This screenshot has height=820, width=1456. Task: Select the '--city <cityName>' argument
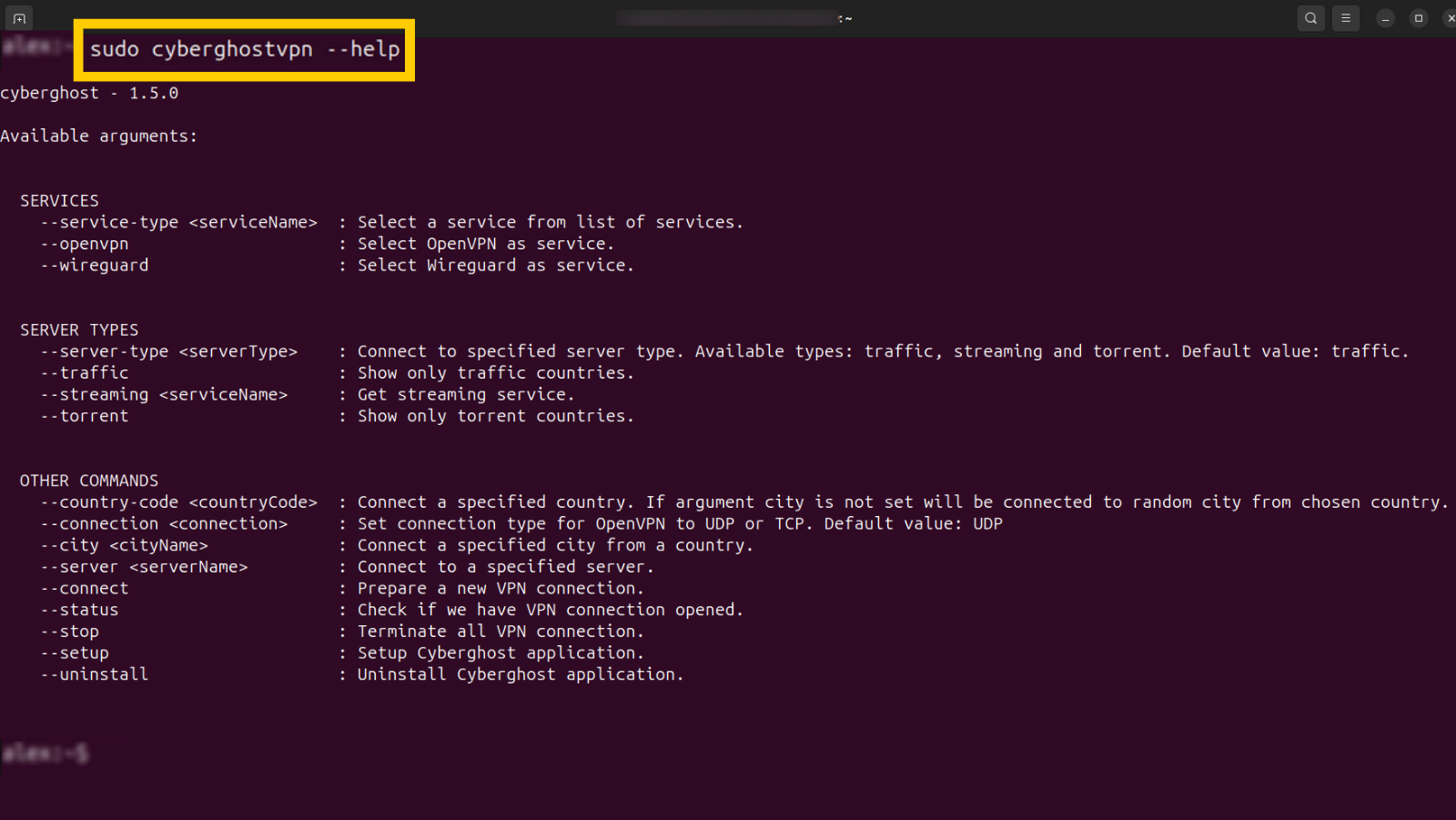tap(125, 545)
